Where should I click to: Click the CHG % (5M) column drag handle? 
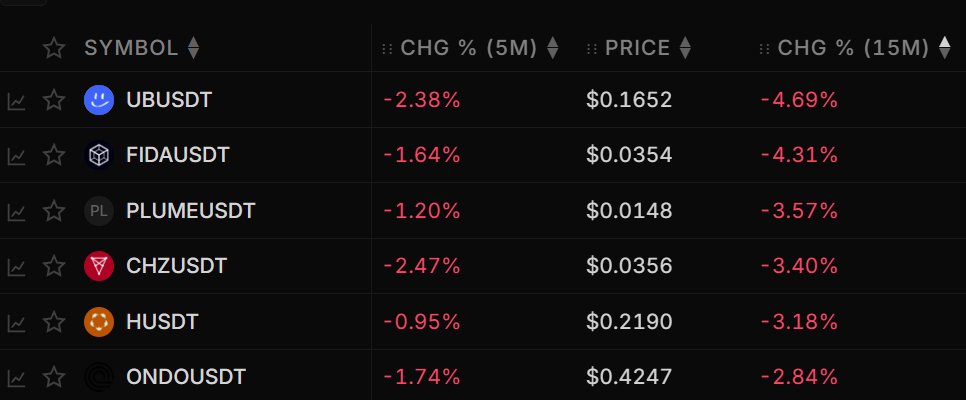click(388, 49)
